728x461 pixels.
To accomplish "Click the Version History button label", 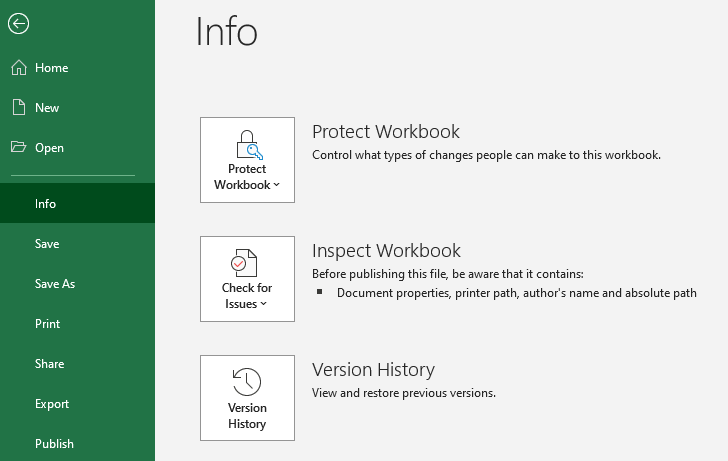I will (247, 416).
